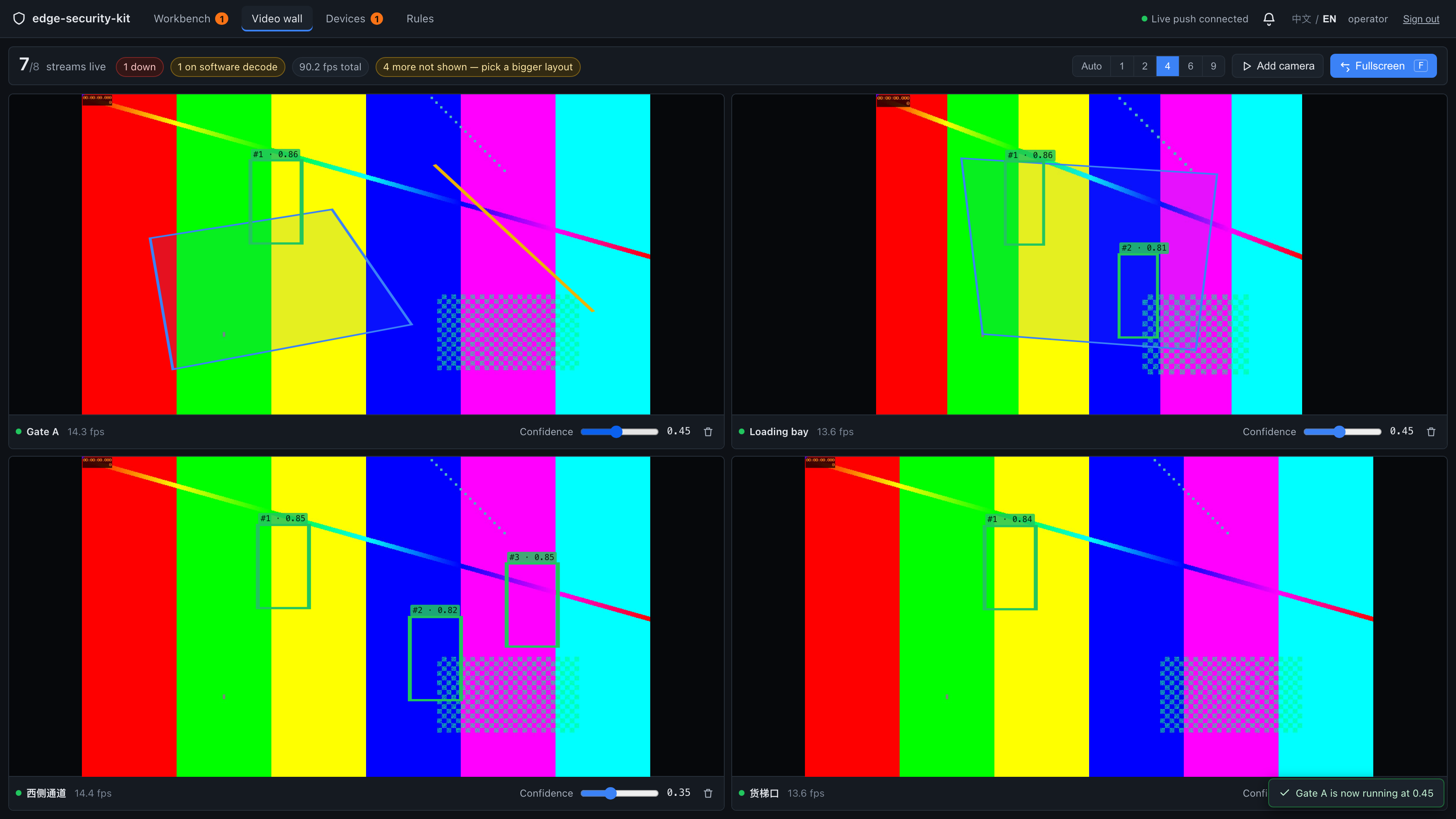Open the Devices tab
This screenshot has height=819, width=1456.
pos(354,19)
